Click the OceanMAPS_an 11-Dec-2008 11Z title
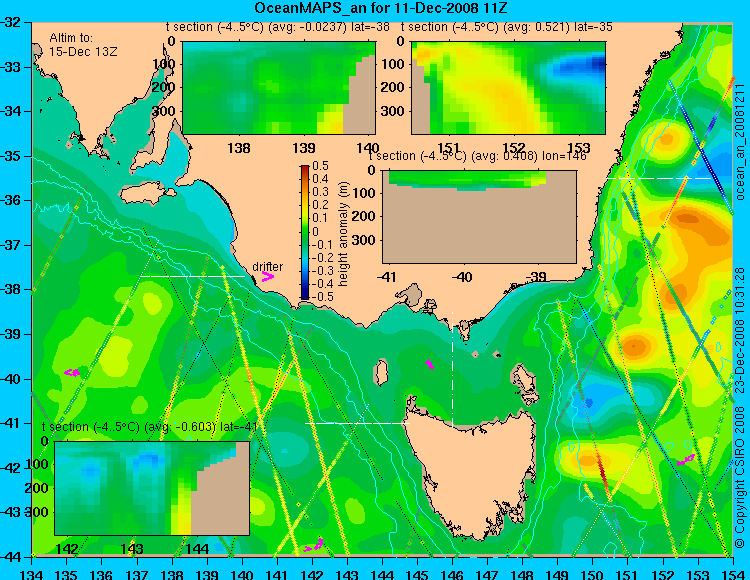Viewport: 750px width, 580px height. 380,8
